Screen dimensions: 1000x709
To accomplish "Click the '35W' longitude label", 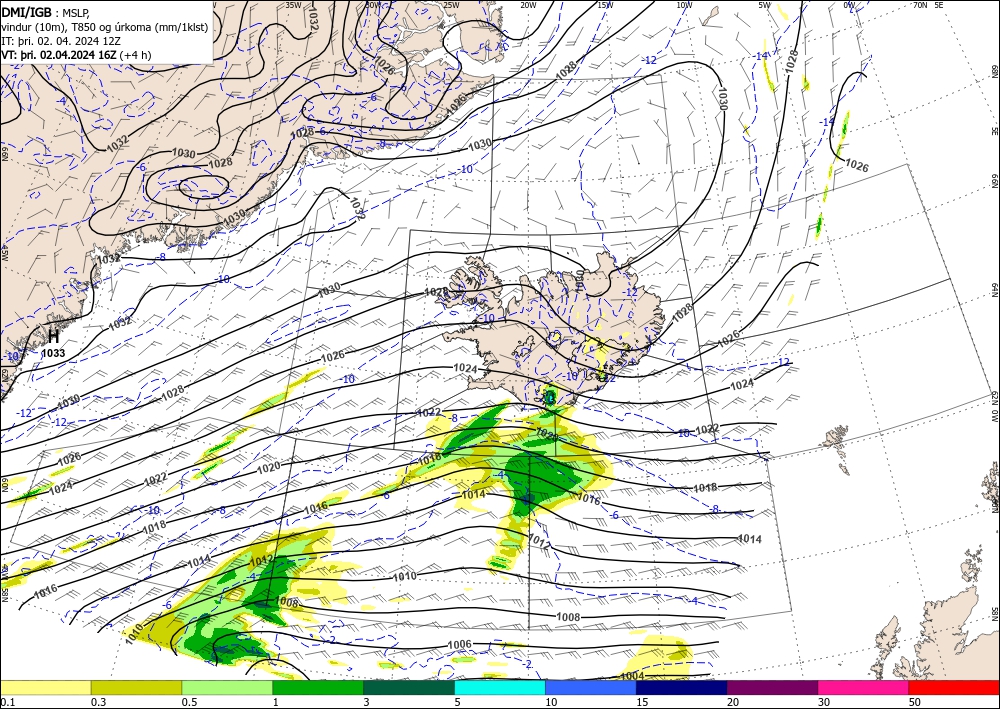I will (x=293, y=5).
